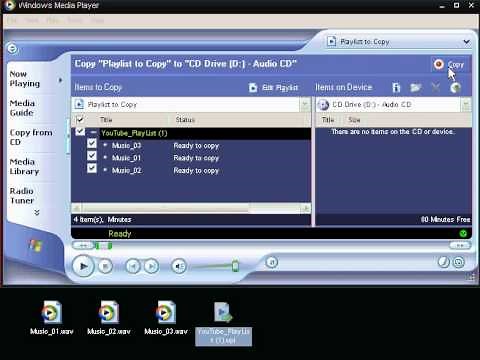Click the Edit Playlist icon

pos(253,88)
